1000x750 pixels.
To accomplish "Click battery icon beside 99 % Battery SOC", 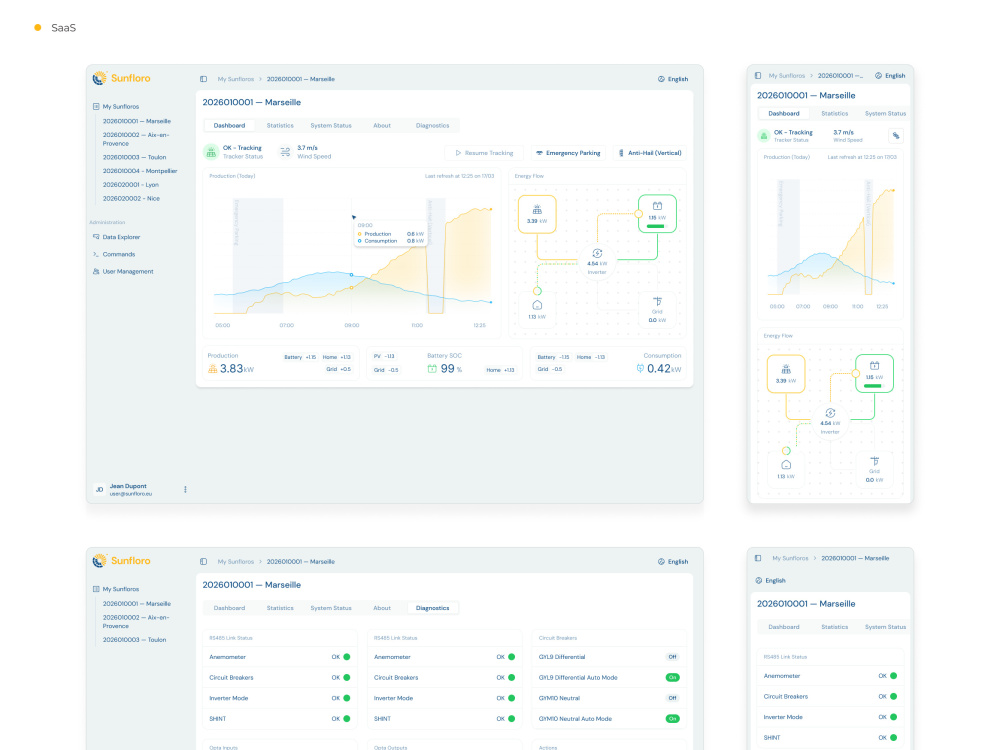I will tap(432, 369).
